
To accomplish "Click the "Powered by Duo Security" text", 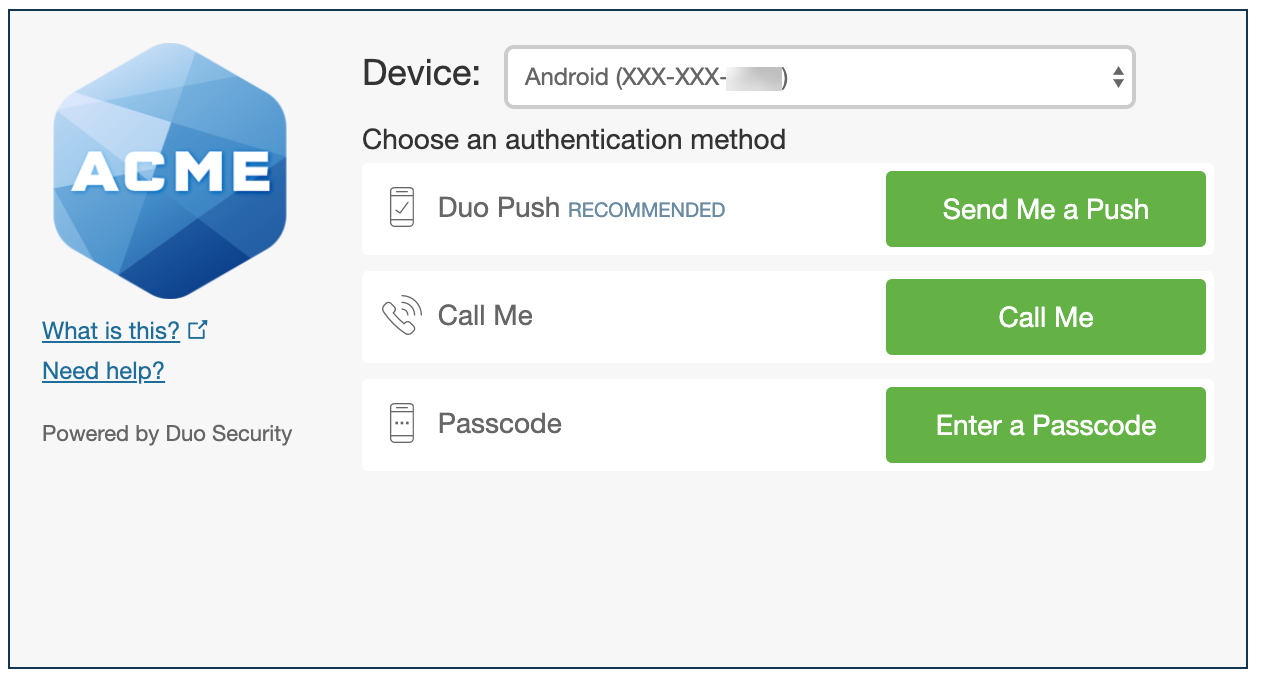I will [167, 434].
